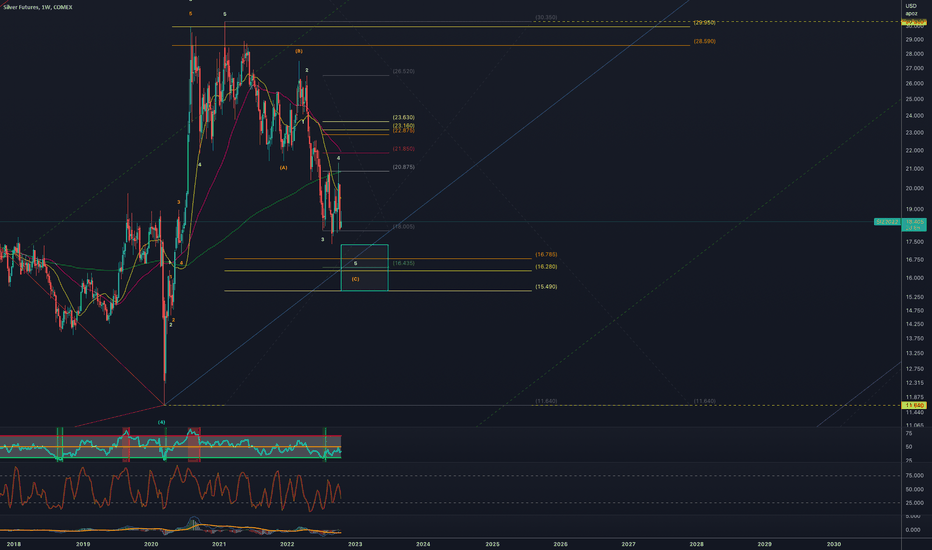Click the (15.490) level label
Viewport: 932px width, 550px height.
coord(546,287)
